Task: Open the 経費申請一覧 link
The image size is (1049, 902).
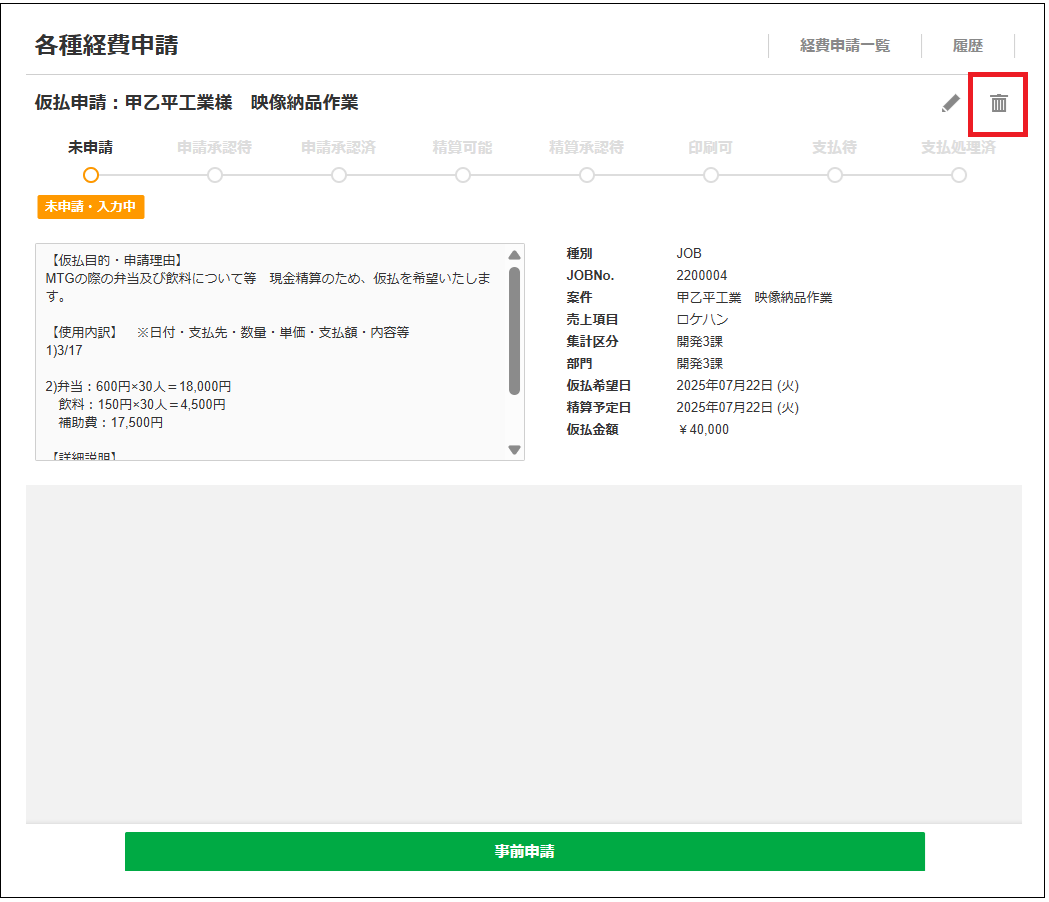Action: pyautogui.click(x=844, y=46)
